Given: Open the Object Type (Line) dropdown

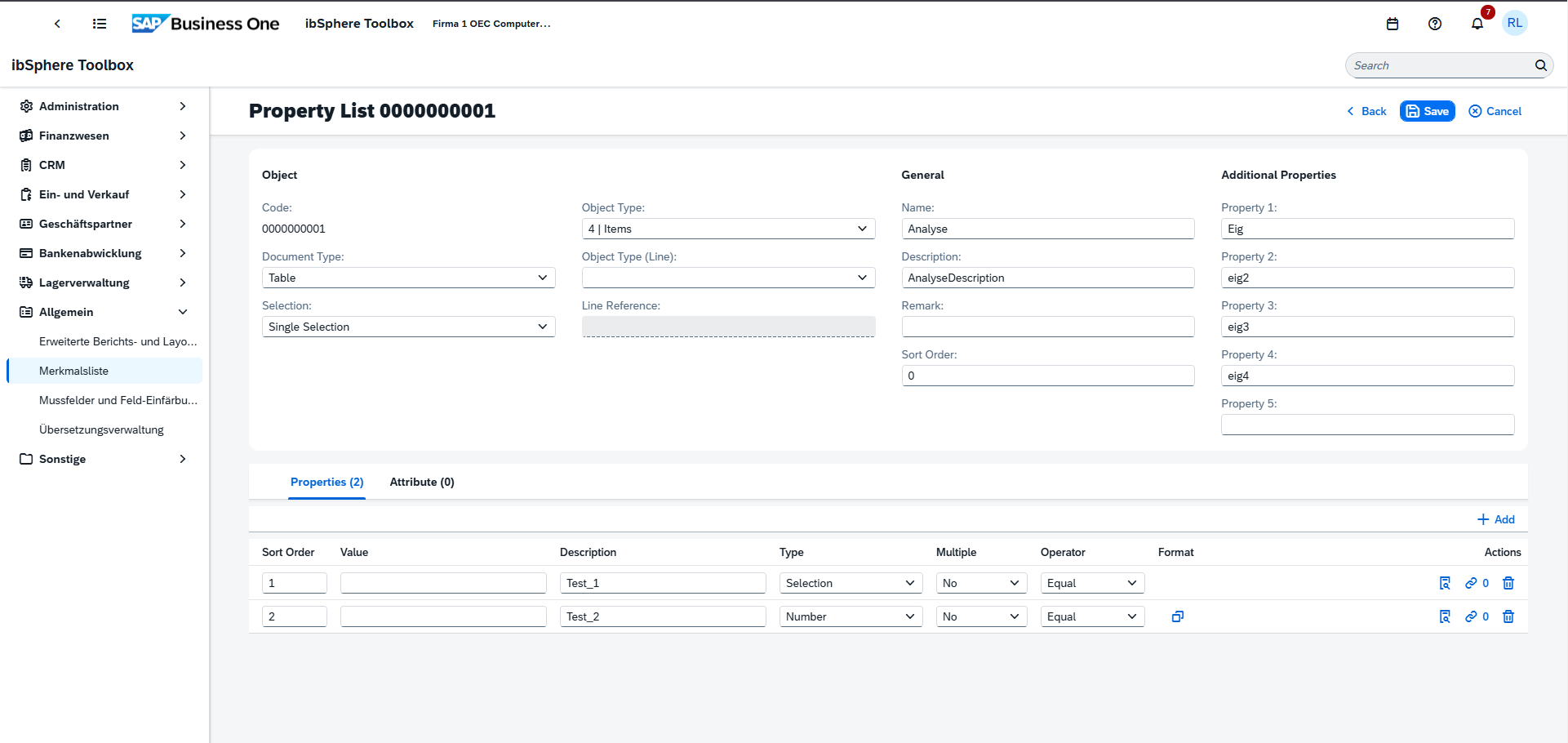Looking at the screenshot, I should tap(728, 278).
